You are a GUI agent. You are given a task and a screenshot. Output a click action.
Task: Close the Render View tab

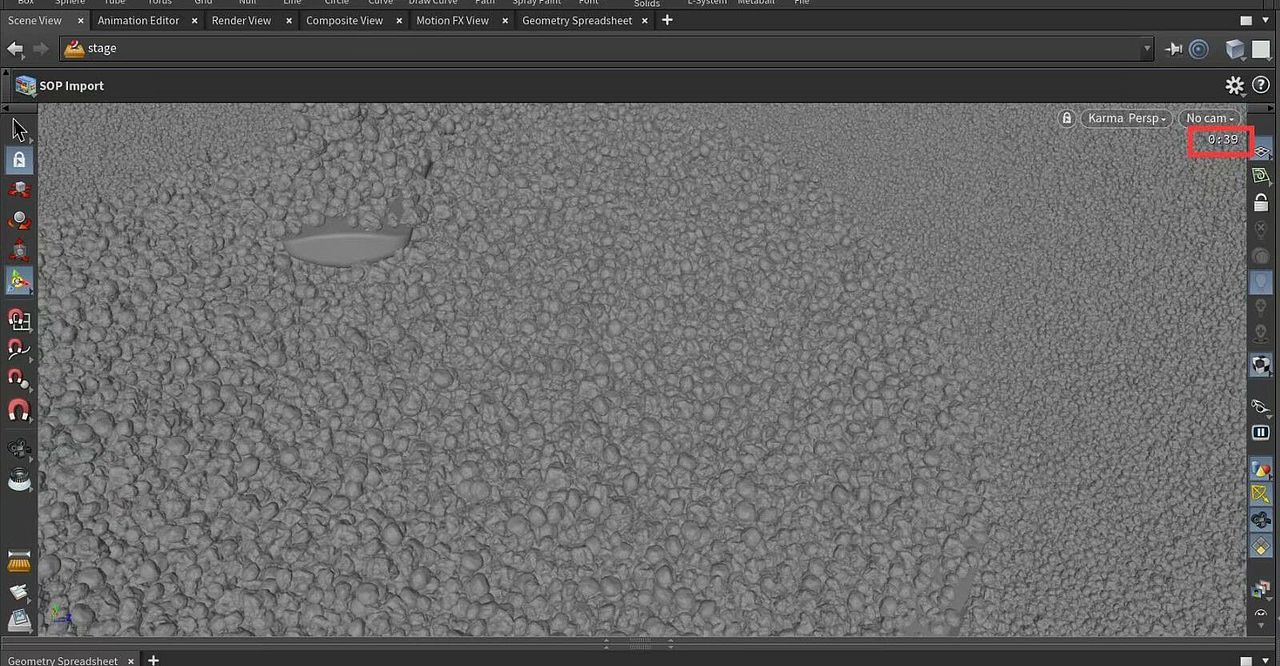(x=288, y=20)
